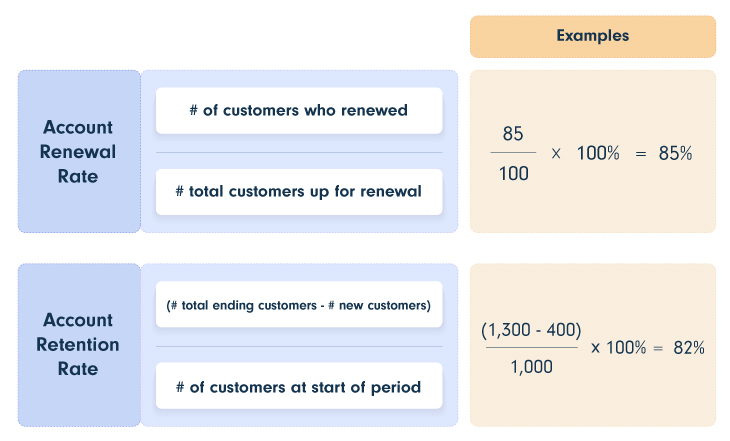The width and height of the screenshot is (730, 441).
Task: Click the 85 numerator in renewal example
Action: pyautogui.click(x=513, y=134)
